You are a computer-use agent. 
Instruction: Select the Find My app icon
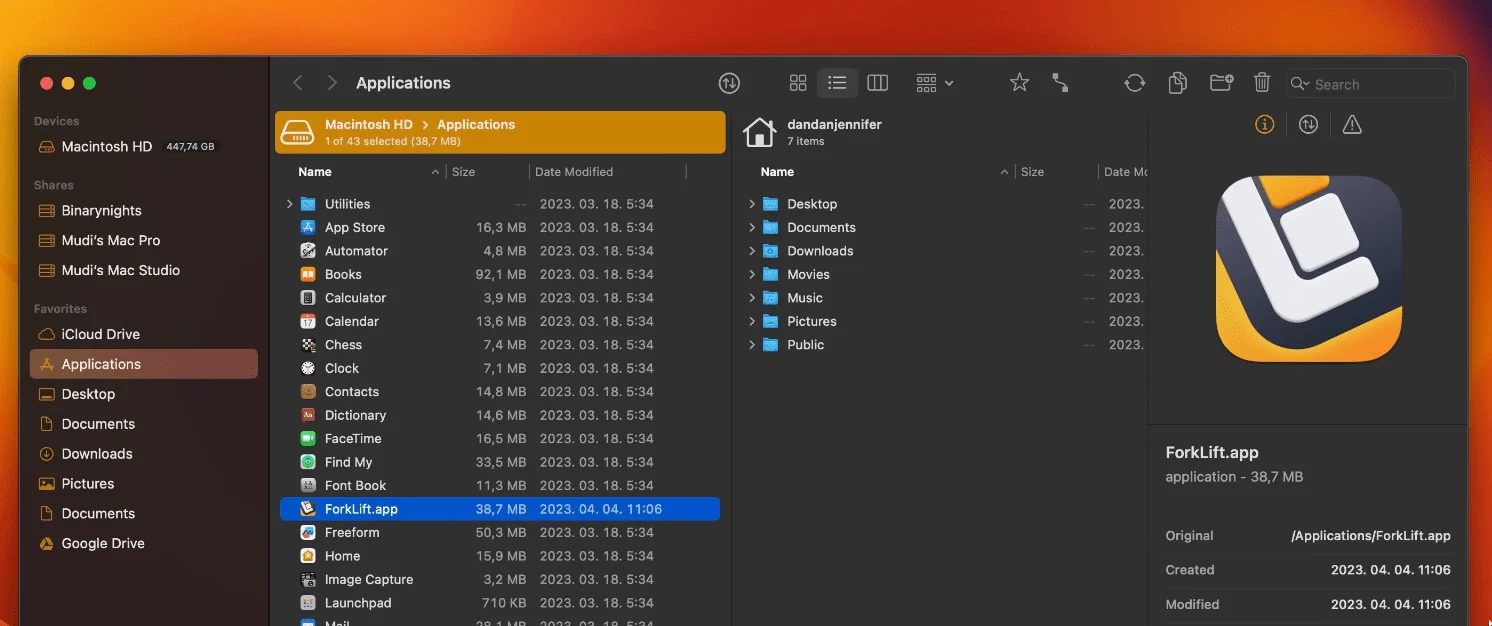[308, 462]
